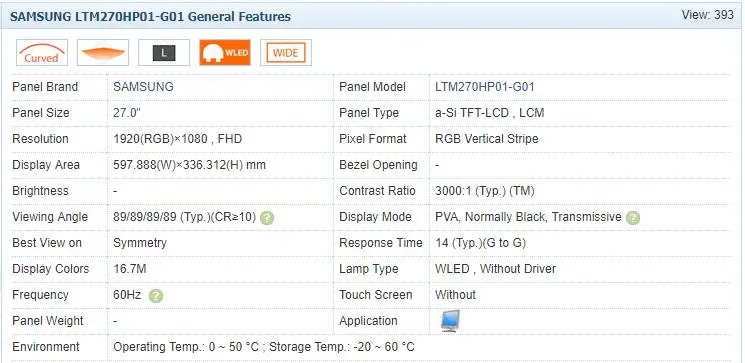
Task: Click the WIDE viewing icon
Action: [x=286, y=53]
